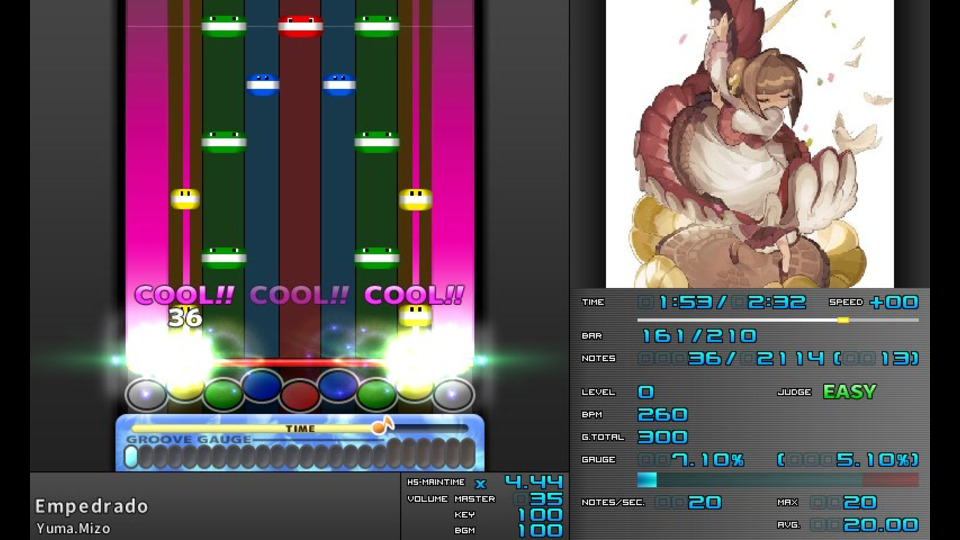Click the AVG. 20.00 value
This screenshot has width=960, height=540.
[864, 525]
